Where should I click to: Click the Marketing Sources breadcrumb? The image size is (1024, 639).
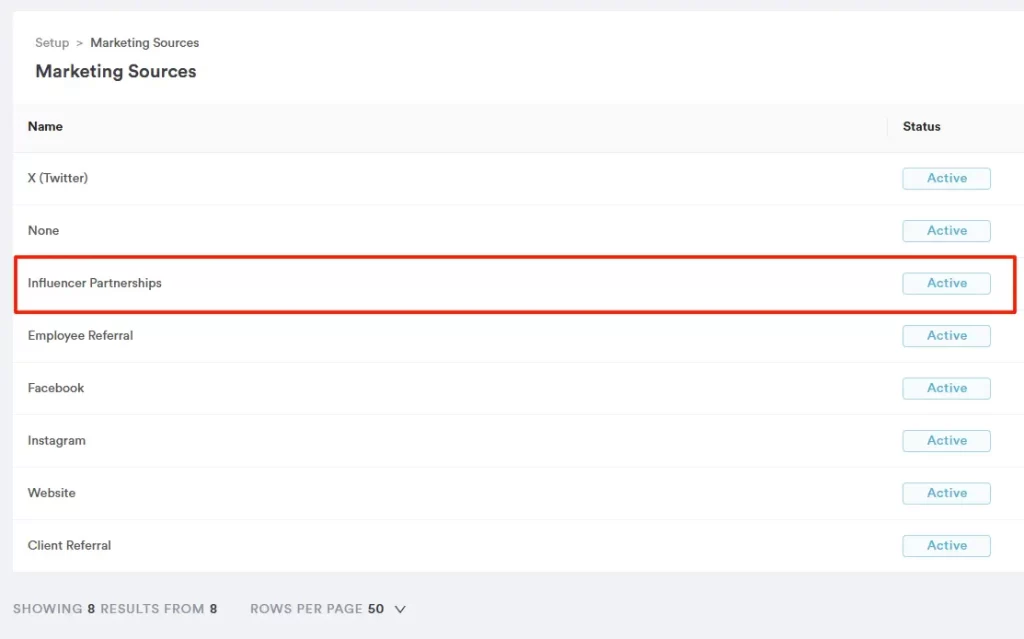tap(144, 43)
